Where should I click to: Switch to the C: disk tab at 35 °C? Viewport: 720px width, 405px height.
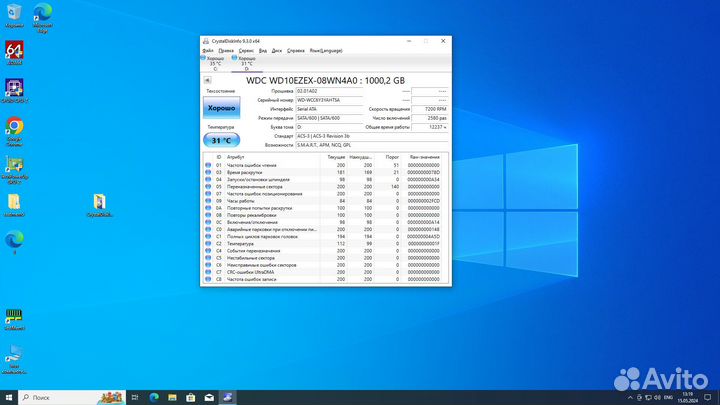click(x=215, y=63)
